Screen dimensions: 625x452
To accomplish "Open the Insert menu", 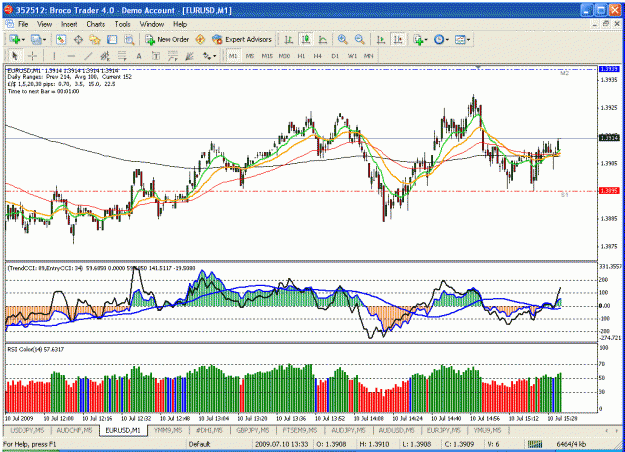I will (x=69, y=24).
